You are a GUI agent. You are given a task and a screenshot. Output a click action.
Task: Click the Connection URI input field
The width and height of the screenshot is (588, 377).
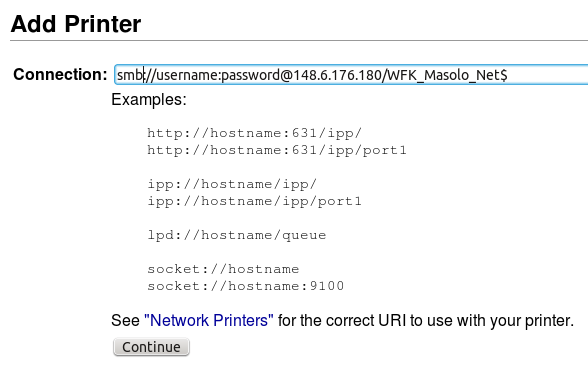click(x=351, y=75)
